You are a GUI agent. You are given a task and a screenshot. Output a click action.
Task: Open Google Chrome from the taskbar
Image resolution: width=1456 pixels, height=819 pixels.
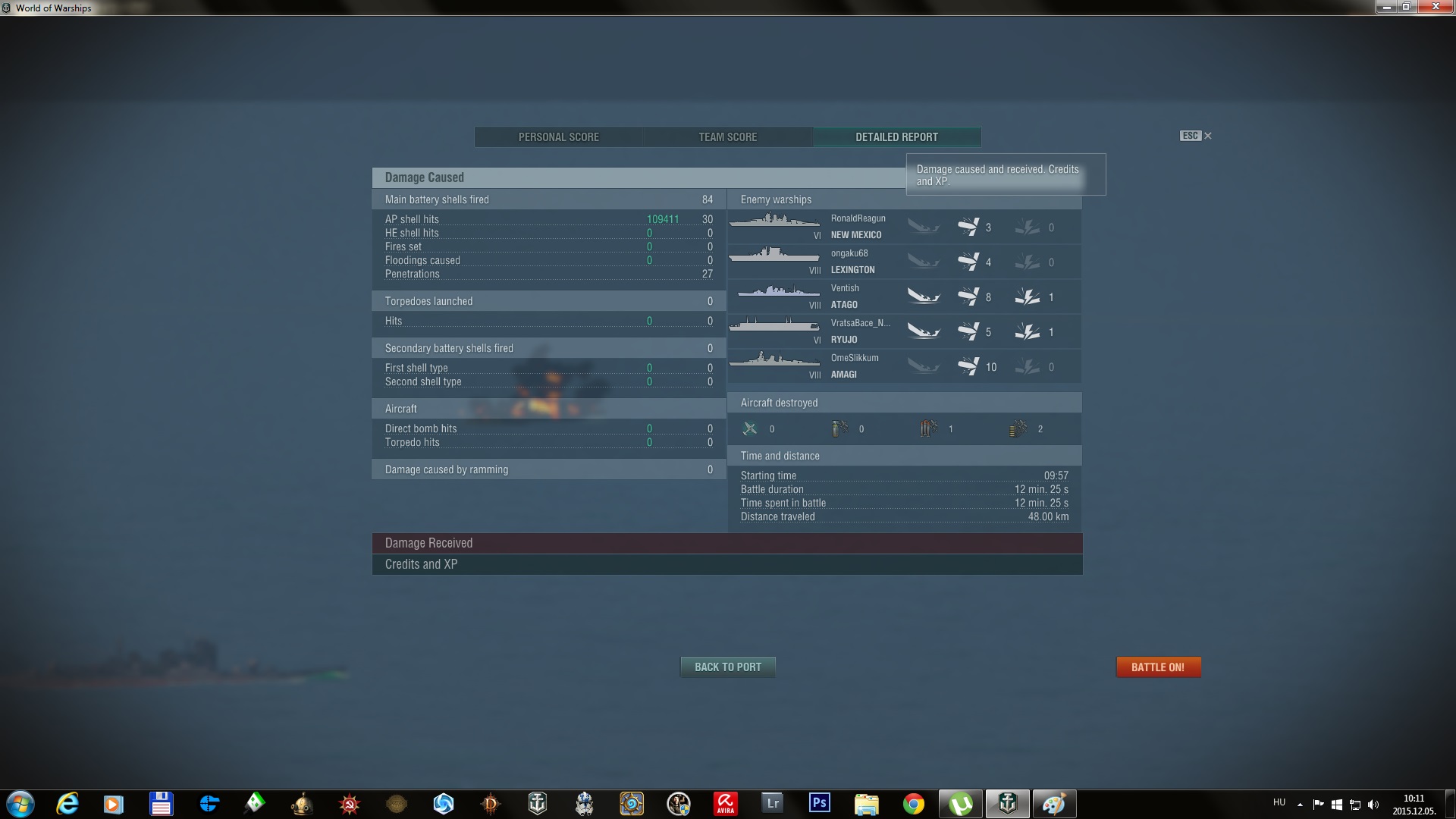tap(914, 804)
